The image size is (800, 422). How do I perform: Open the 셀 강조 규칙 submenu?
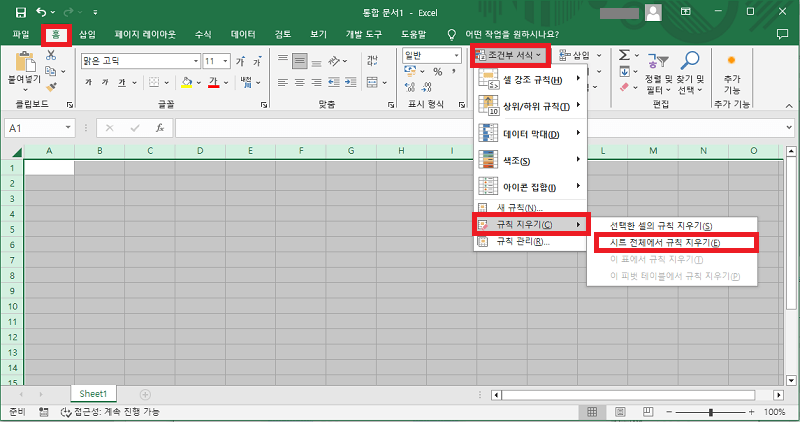pyautogui.click(x=531, y=79)
